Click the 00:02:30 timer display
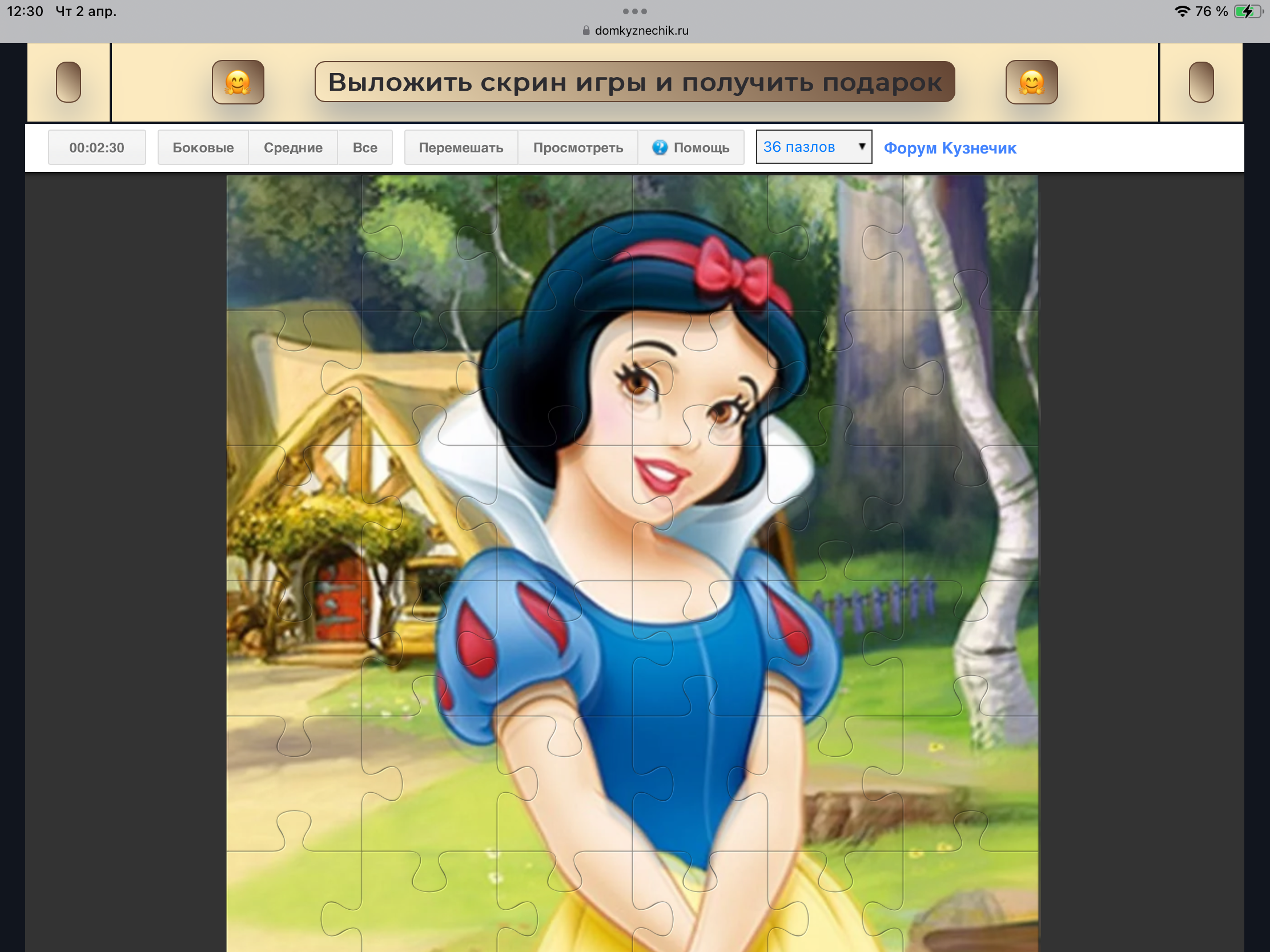 (x=97, y=147)
